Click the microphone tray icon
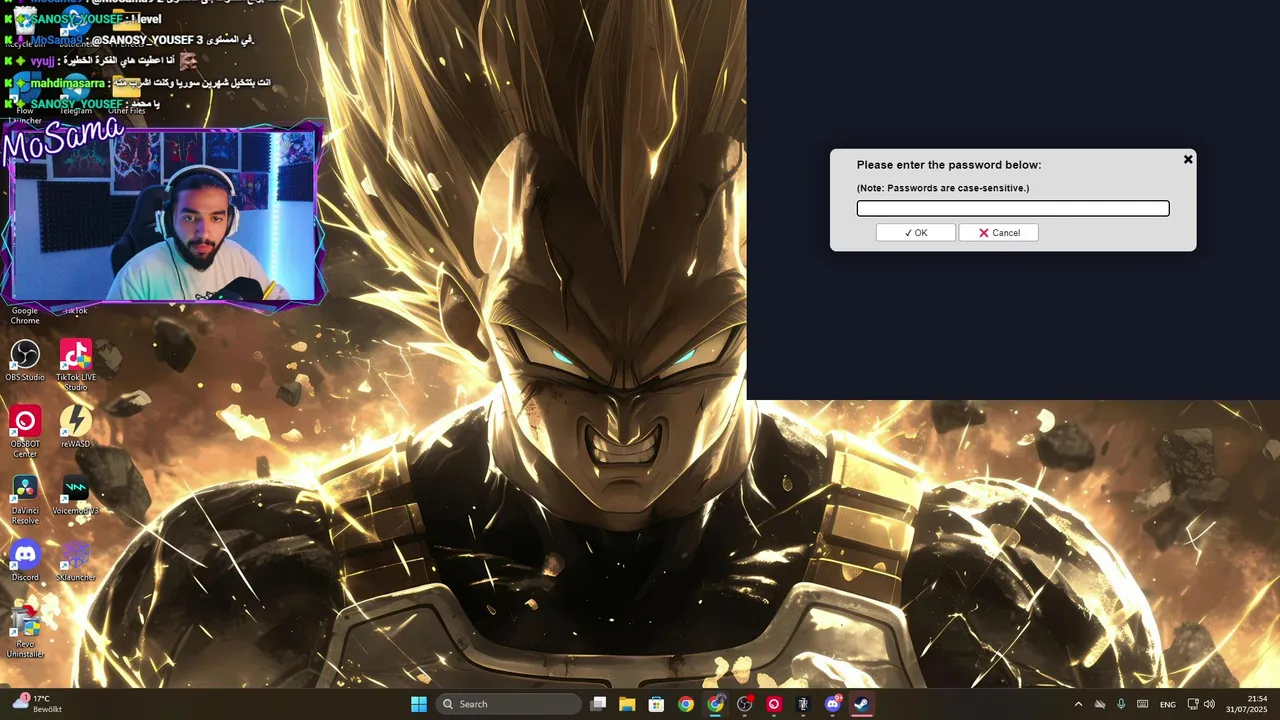 point(1121,704)
